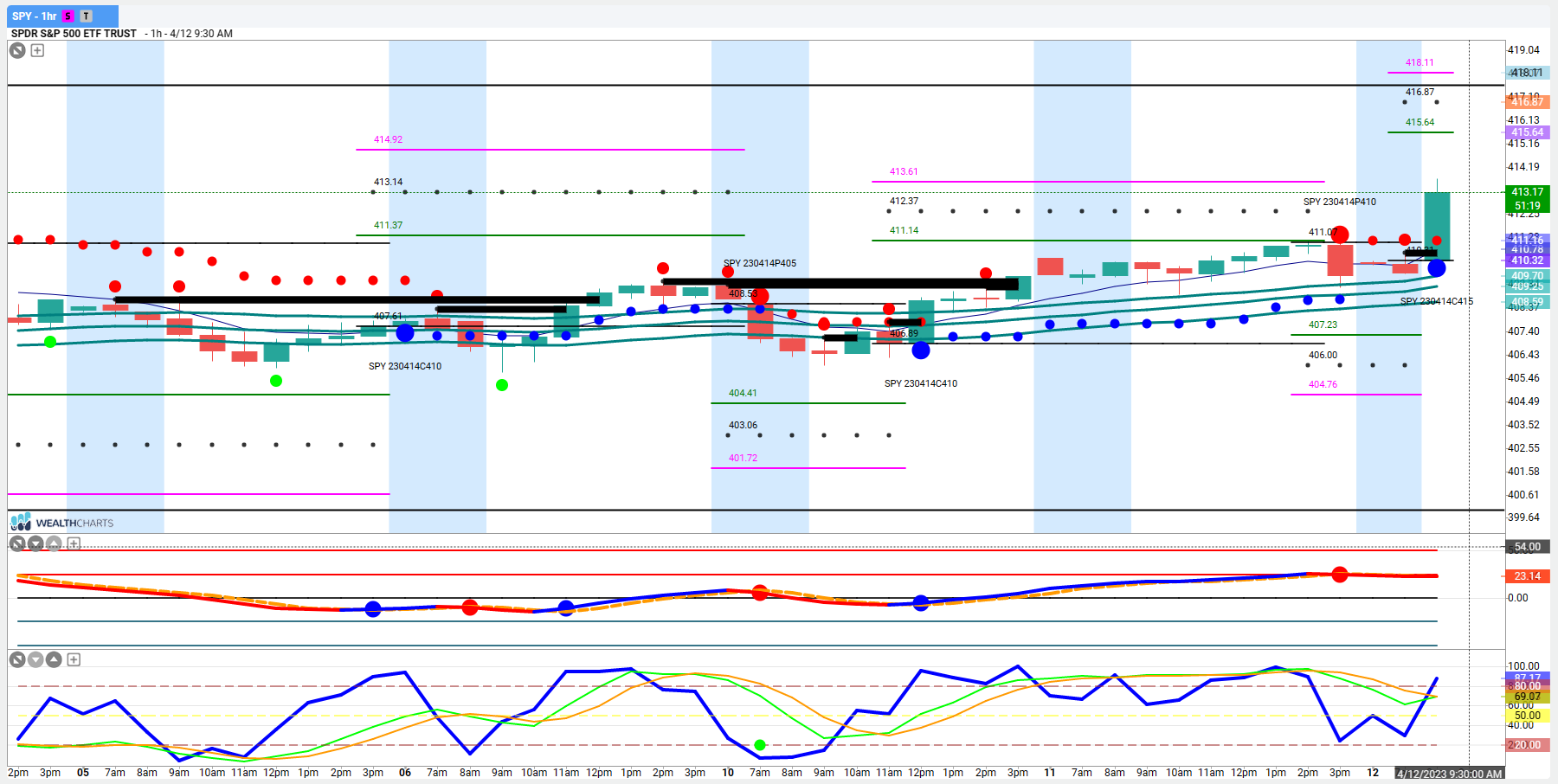
Task: Click the red 410.32 price tag on the axis
Action: pyautogui.click(x=1528, y=260)
